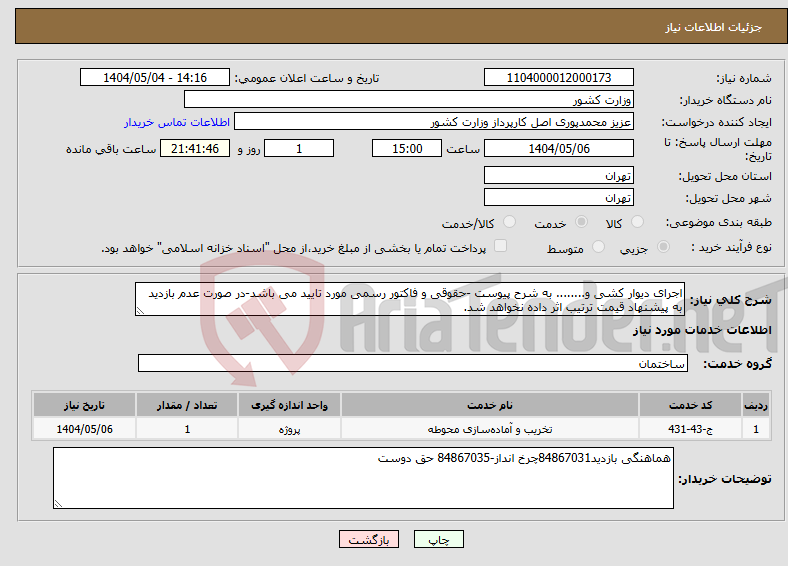Click the description textarea resize handle
The width and height of the screenshot is (788, 566).
tap(140, 311)
